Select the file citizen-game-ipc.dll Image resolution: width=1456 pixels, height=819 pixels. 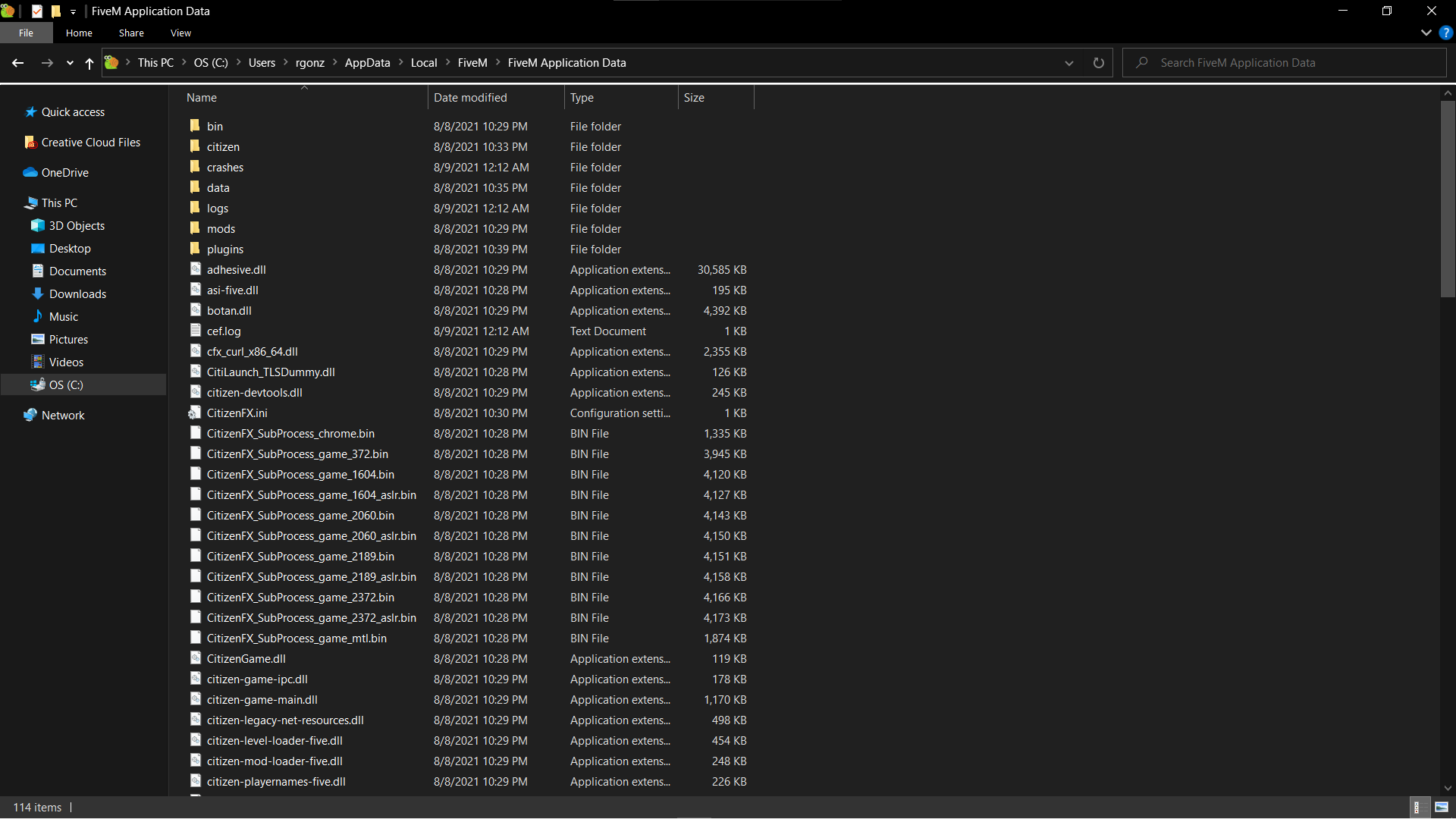point(257,679)
